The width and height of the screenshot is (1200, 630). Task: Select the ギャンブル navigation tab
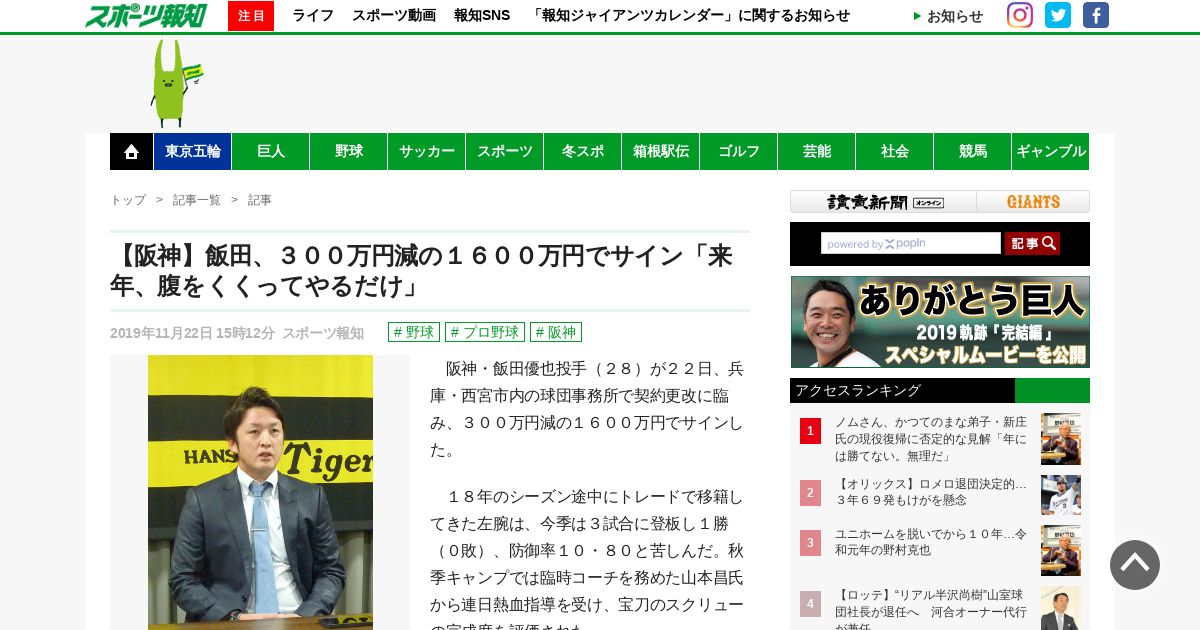[1051, 151]
